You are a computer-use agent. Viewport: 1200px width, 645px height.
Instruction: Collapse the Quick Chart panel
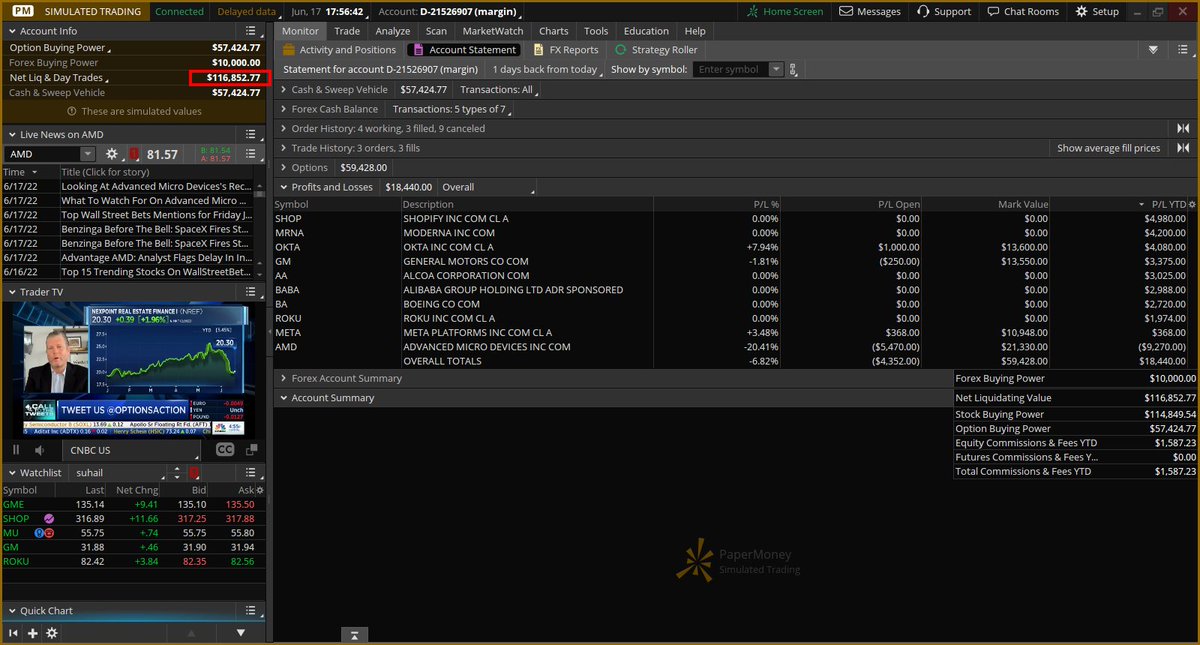12,610
